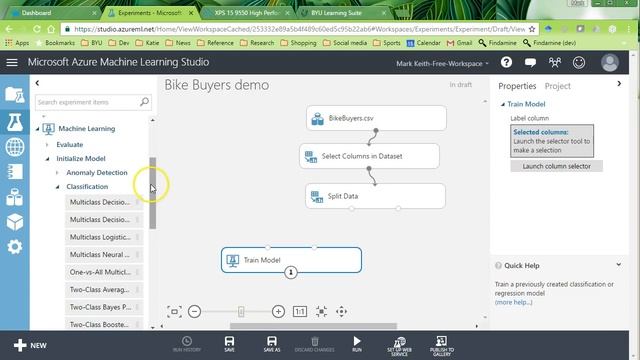
Task: Click the smiley feedback icon
Action: click(579, 62)
